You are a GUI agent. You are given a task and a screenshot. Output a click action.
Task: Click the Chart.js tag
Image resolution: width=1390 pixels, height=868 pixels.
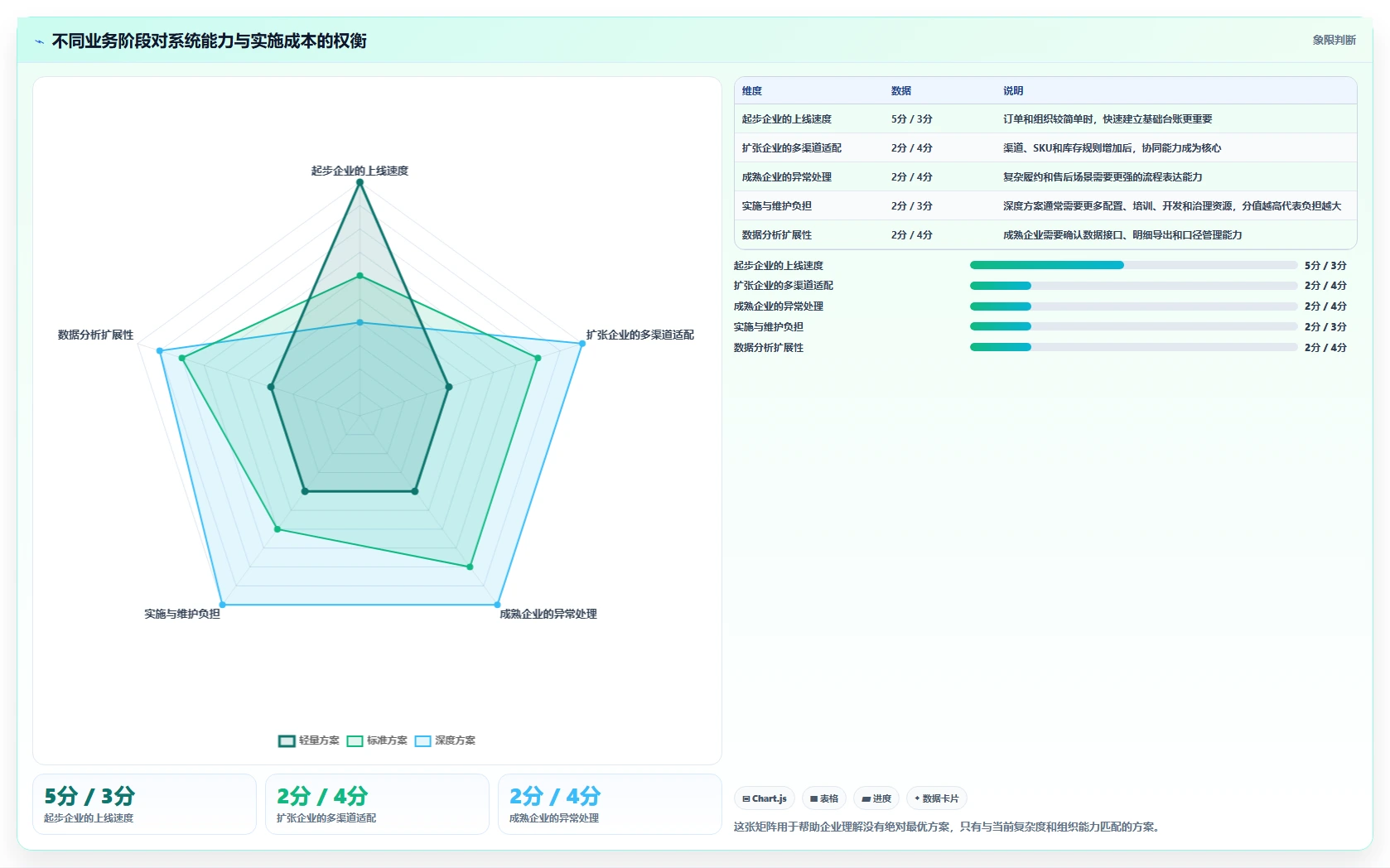(x=765, y=798)
